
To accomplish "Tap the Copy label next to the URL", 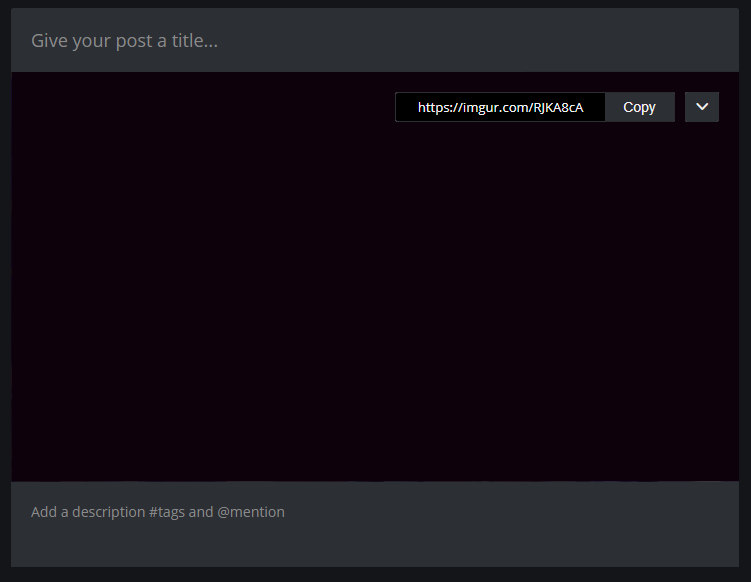I will tap(639, 107).
